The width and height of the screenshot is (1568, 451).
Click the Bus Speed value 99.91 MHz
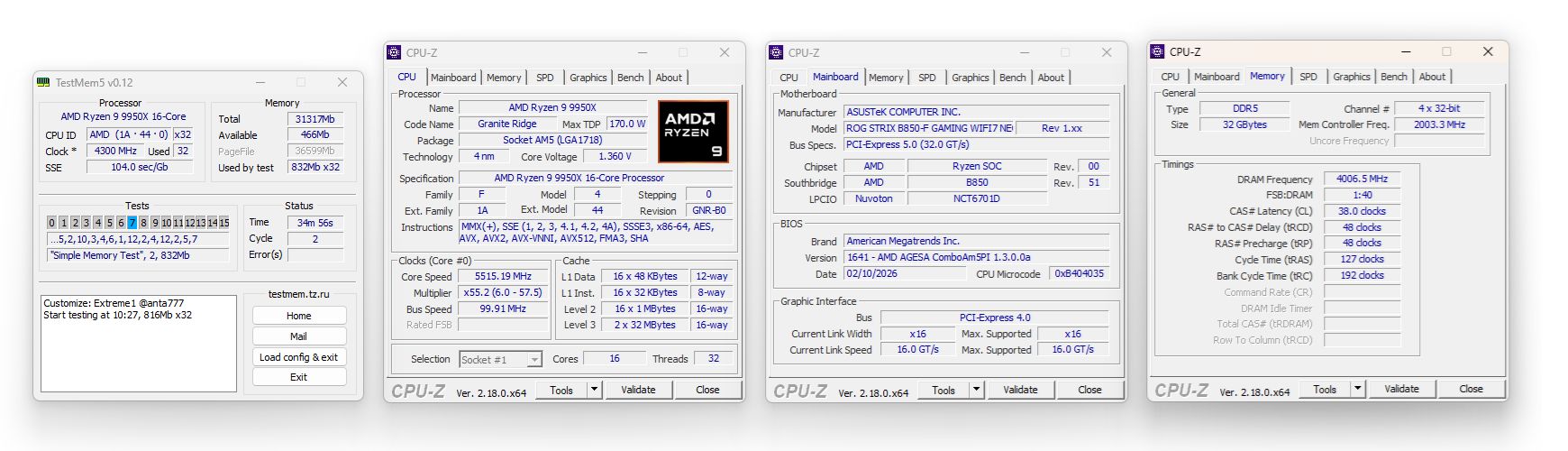503,308
